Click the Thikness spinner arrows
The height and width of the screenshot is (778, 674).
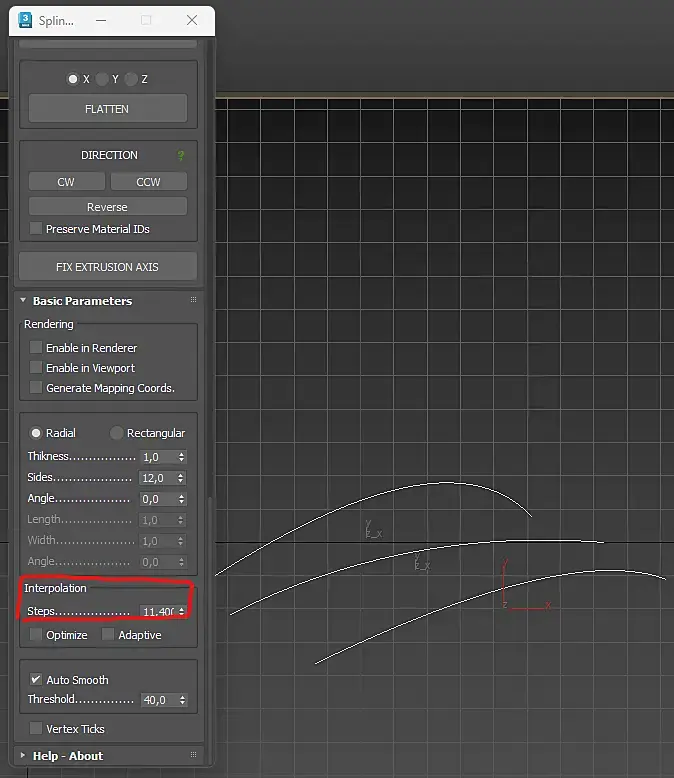[182, 457]
